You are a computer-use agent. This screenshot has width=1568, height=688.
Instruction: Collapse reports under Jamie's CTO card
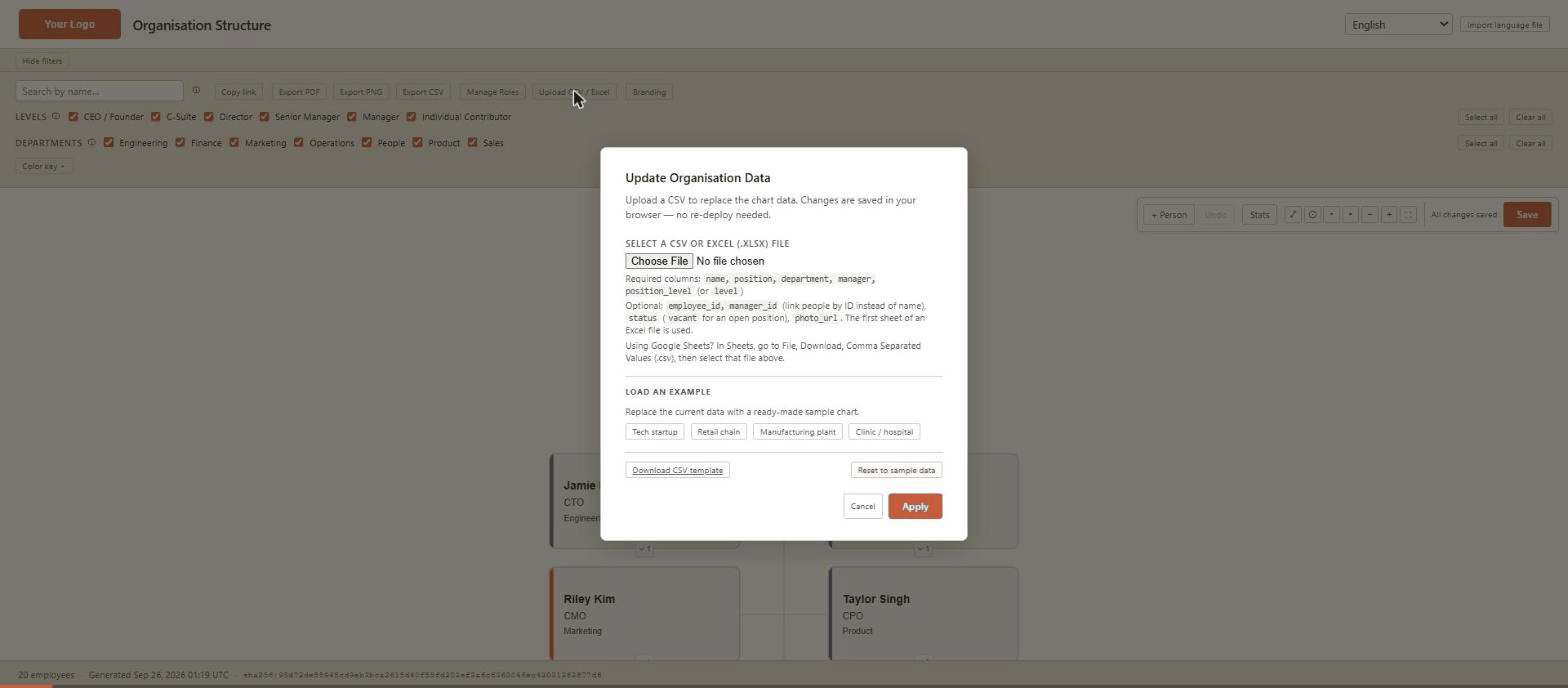tap(645, 548)
